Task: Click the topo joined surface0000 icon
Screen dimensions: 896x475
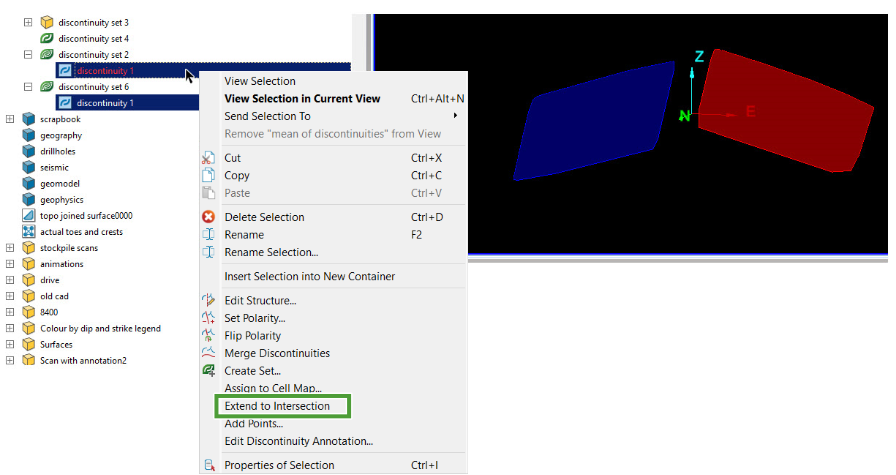Action: [29, 215]
